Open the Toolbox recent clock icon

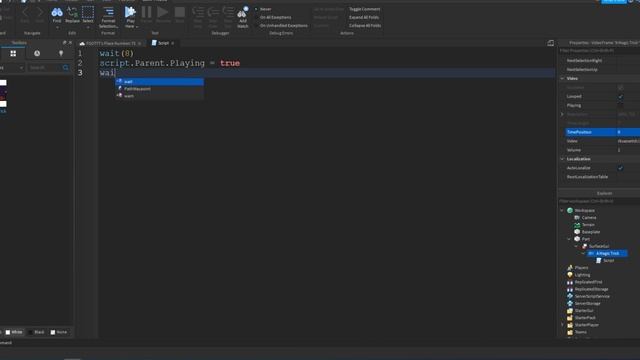[37, 53]
